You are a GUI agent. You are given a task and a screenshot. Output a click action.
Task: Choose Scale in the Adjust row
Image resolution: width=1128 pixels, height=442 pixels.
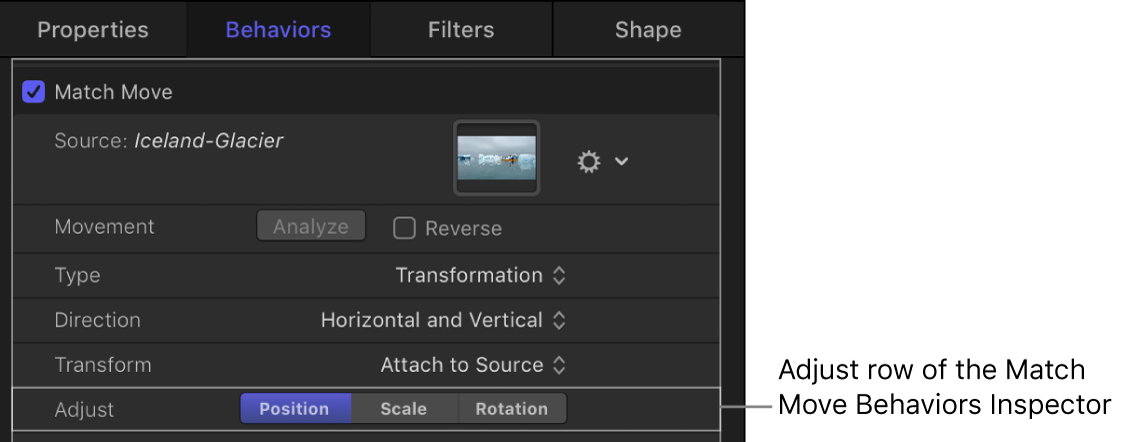pos(404,409)
